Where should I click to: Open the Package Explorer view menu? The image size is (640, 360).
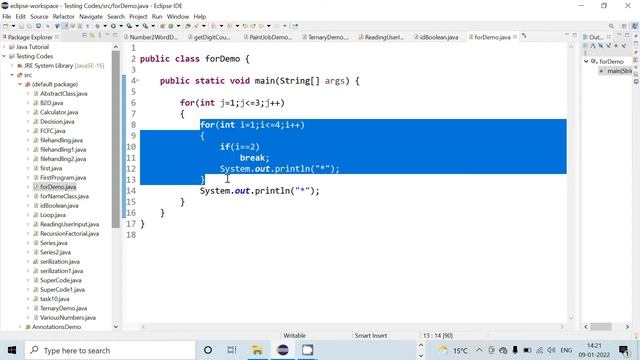click(100, 36)
